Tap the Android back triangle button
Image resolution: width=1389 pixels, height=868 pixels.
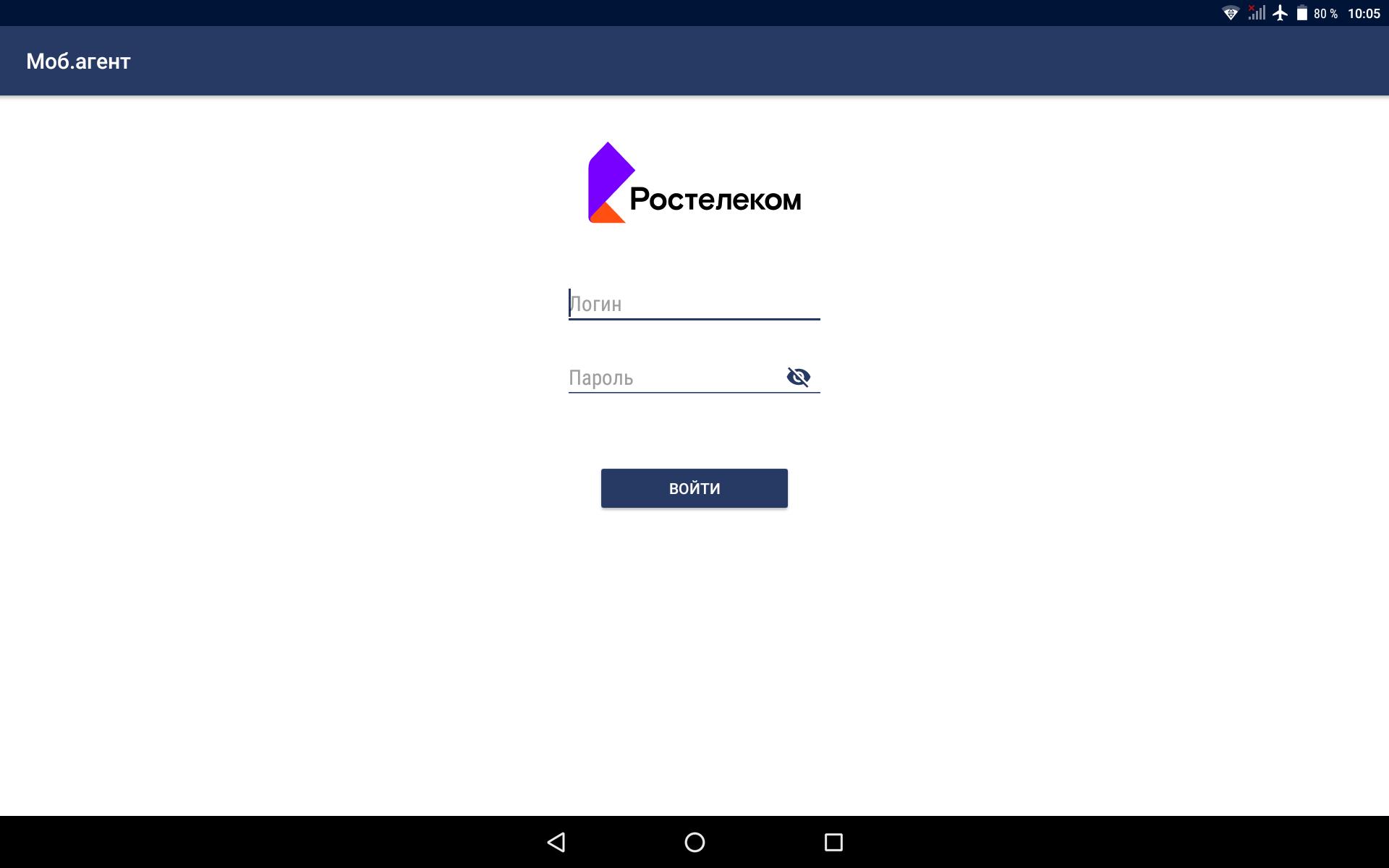point(556,842)
